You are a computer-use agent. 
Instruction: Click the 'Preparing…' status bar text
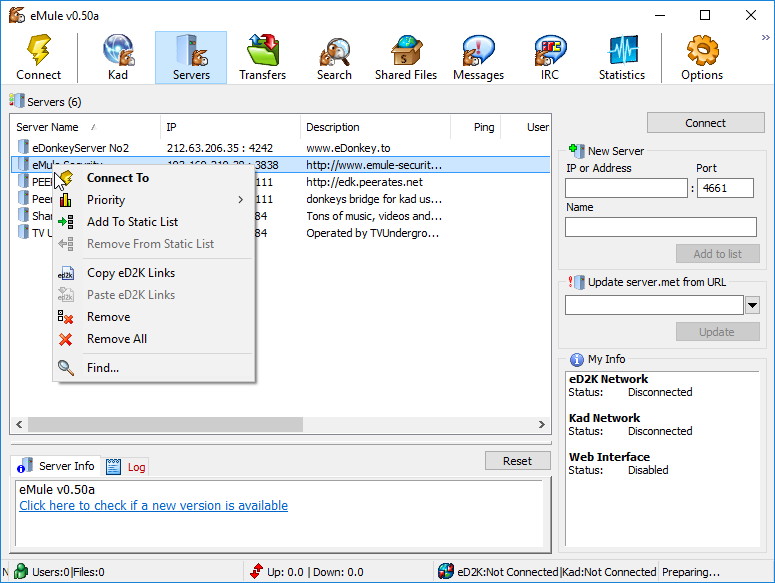(690, 572)
